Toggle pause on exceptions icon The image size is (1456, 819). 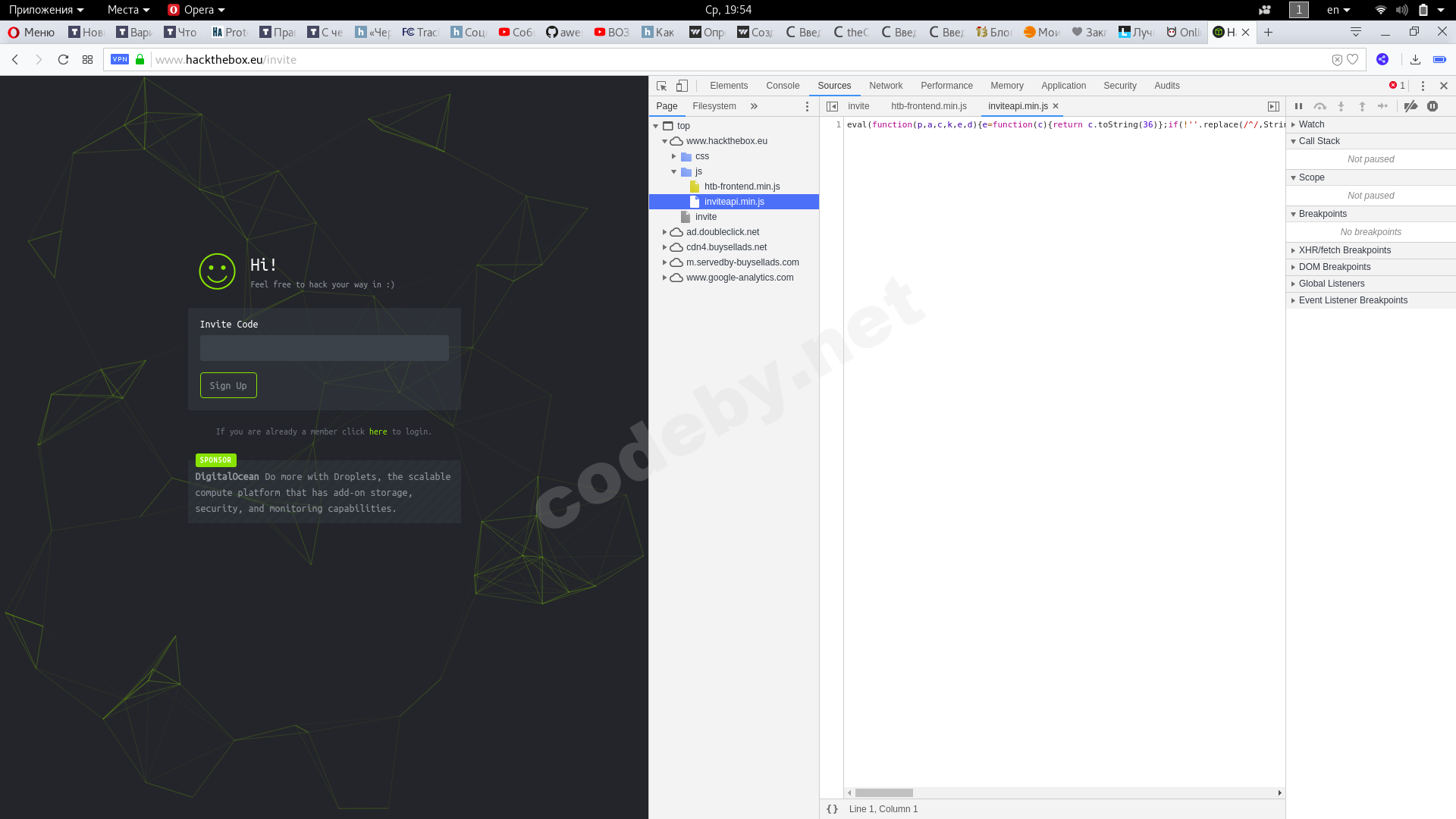(x=1432, y=106)
